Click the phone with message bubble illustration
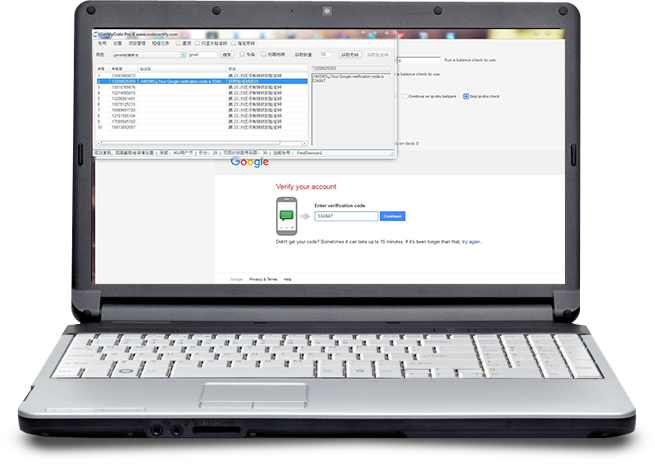Screen dimensions: 655x464 [x=287, y=216]
